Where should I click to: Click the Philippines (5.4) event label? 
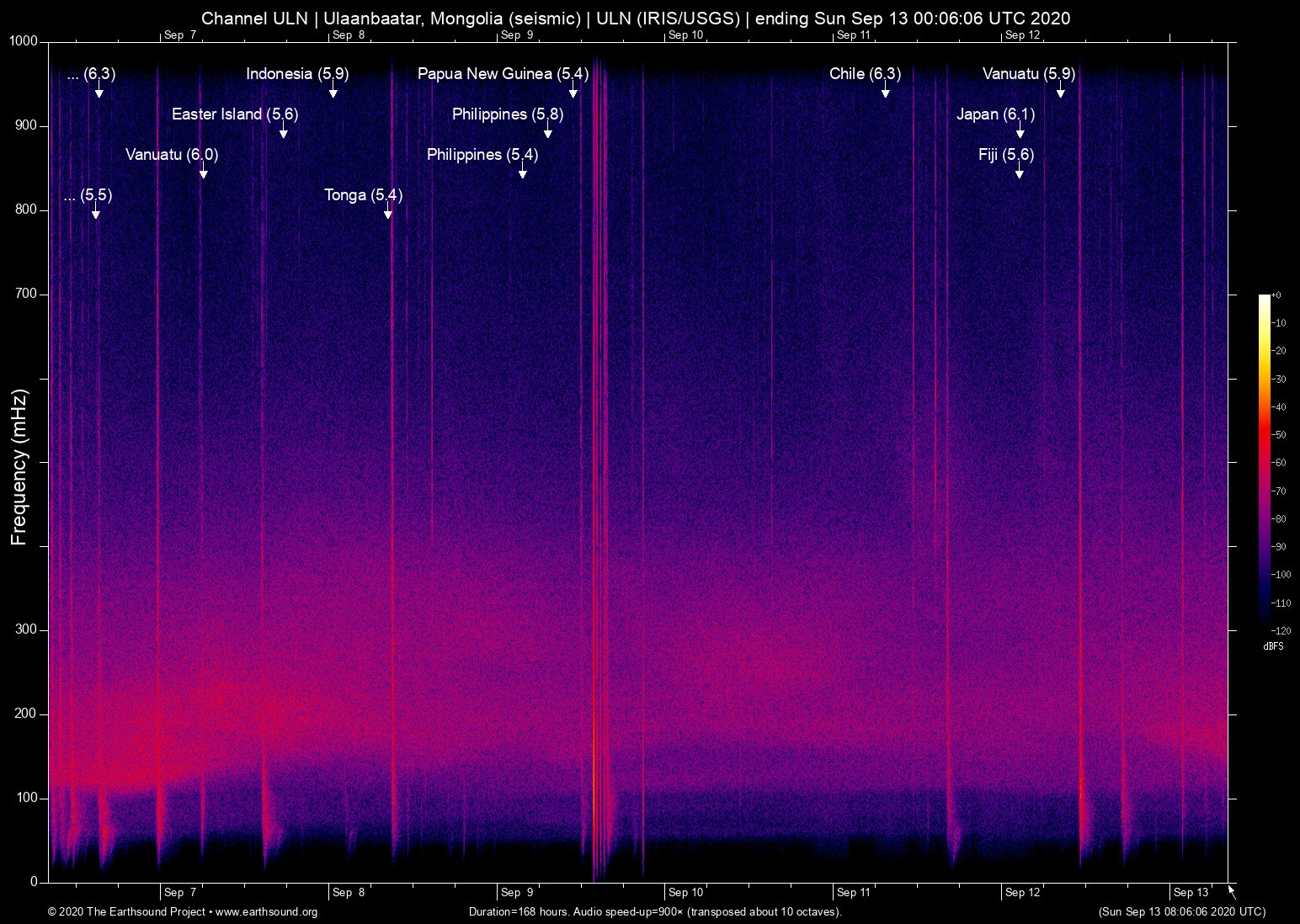[482, 155]
